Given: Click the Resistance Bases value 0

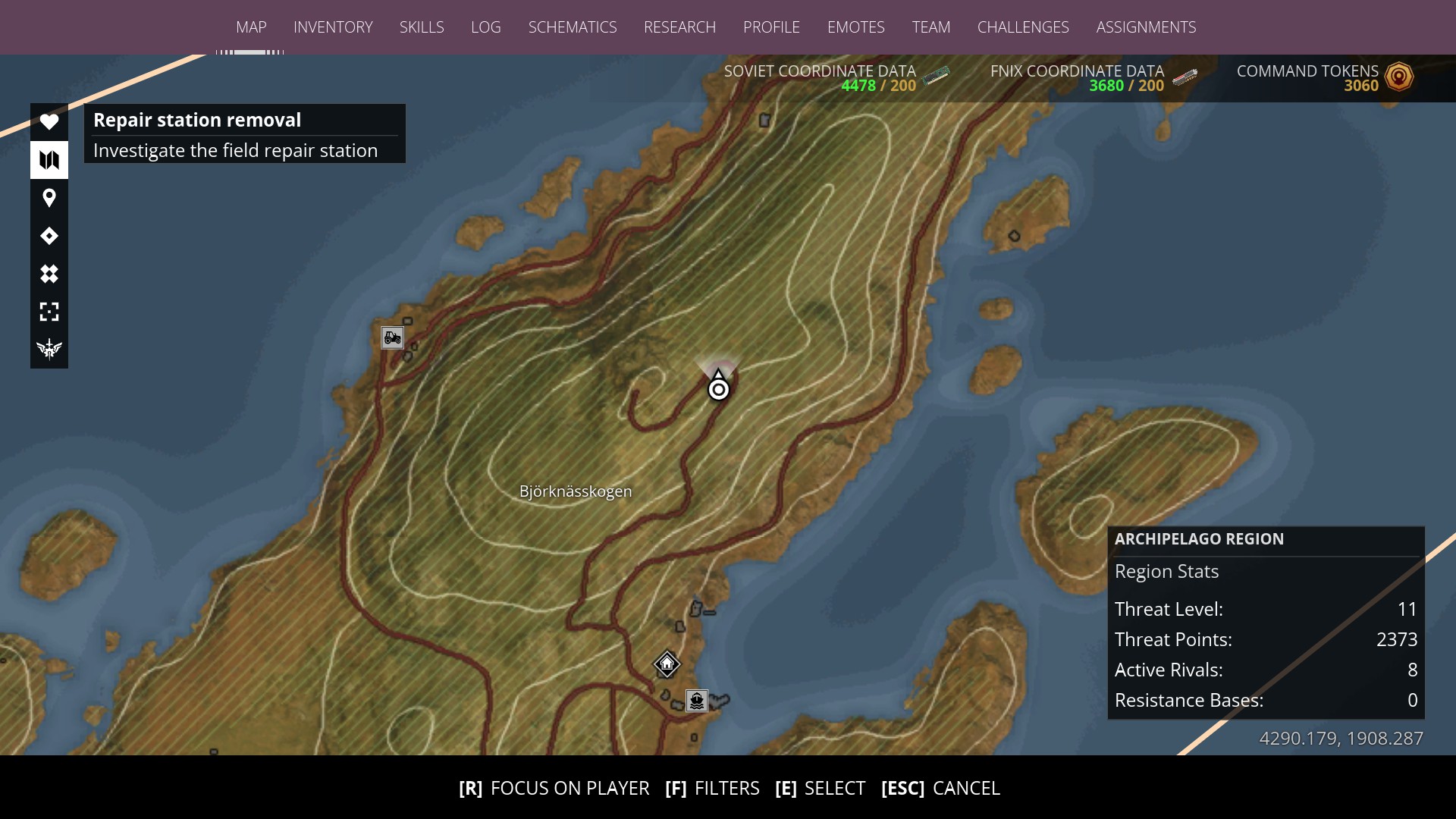Looking at the screenshot, I should [1412, 700].
